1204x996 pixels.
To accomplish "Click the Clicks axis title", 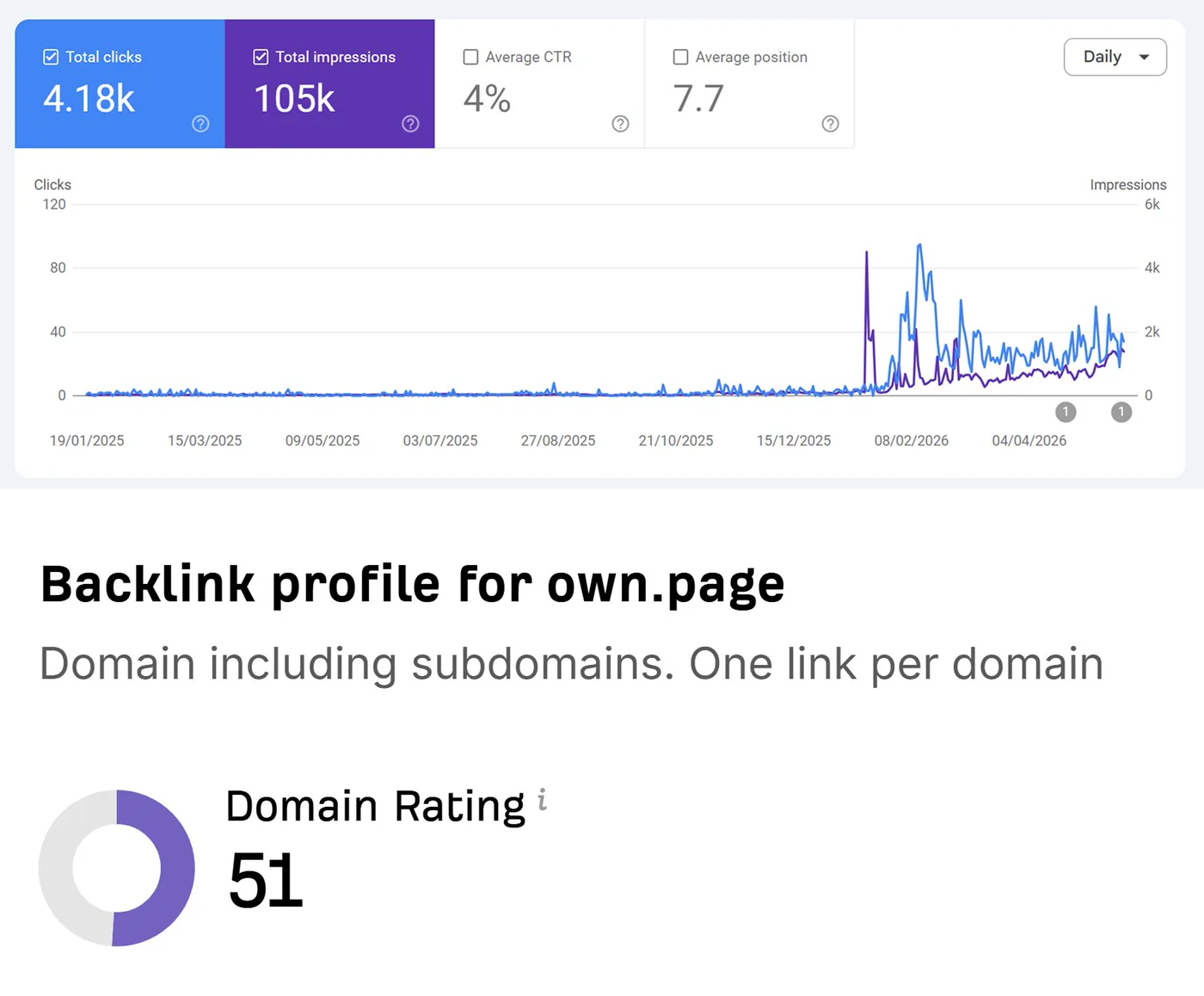I will (52, 185).
